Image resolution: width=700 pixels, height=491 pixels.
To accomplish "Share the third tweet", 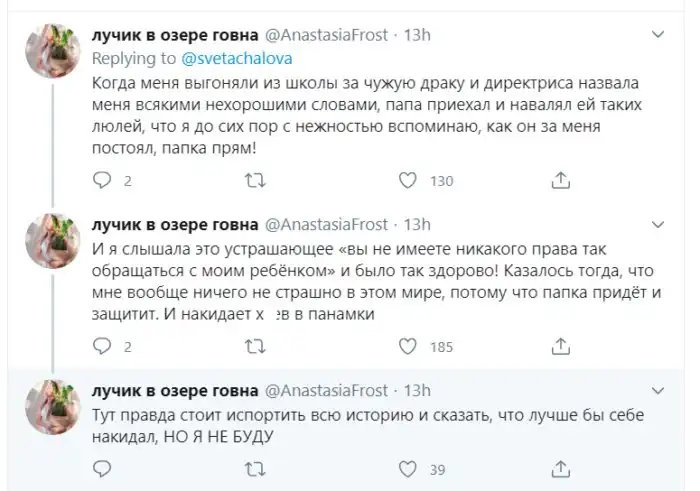I will click(562, 470).
